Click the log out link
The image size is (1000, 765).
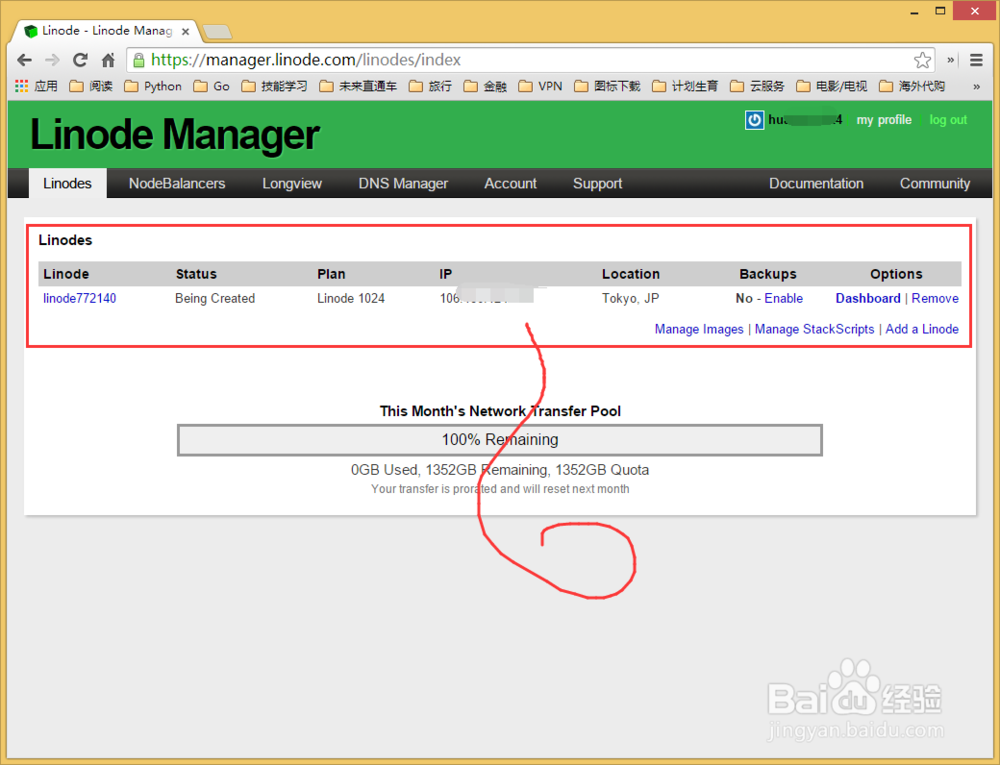click(948, 120)
